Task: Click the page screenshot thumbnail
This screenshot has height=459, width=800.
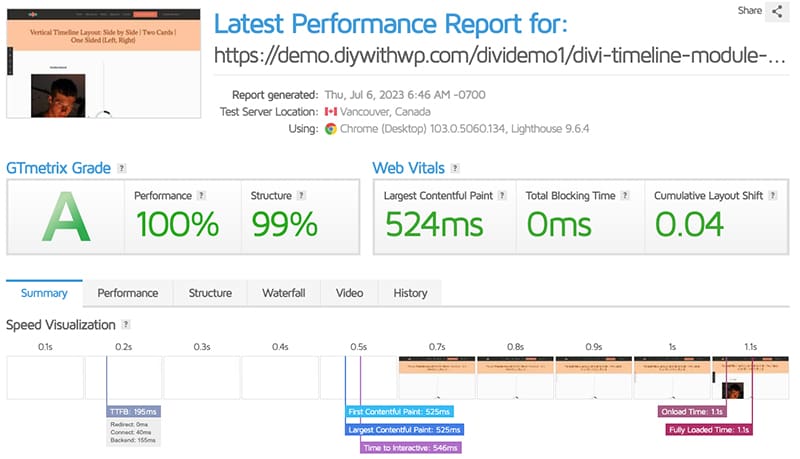Action: coord(104,63)
